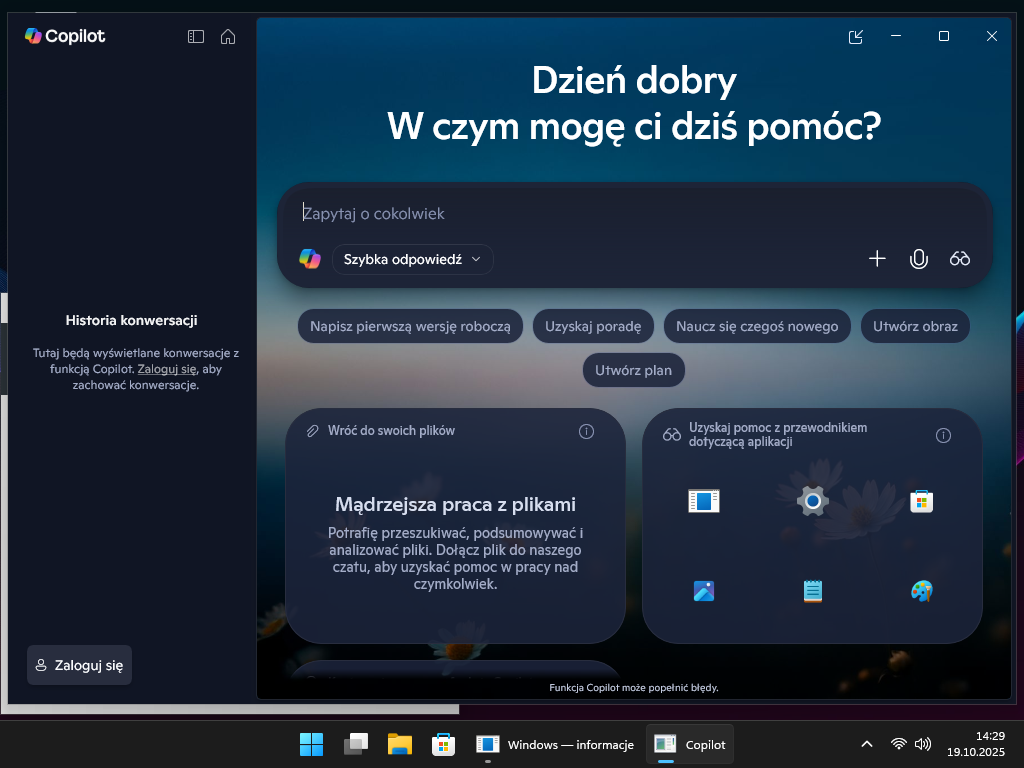Select the Notepad app icon in guide card
The width and height of the screenshot is (1024, 768).
coord(812,591)
